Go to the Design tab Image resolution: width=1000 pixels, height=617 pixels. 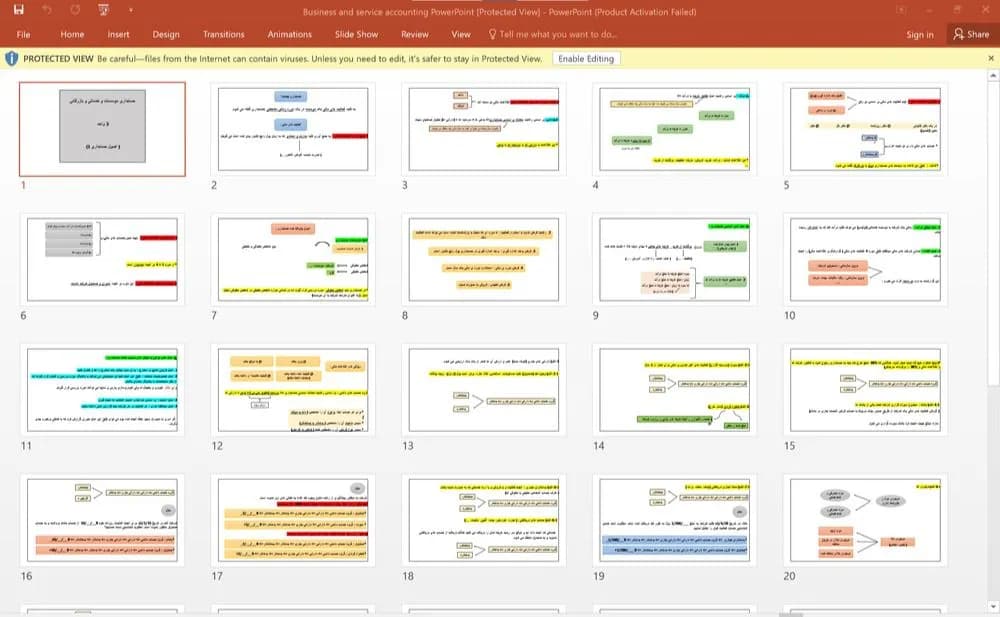pos(166,34)
